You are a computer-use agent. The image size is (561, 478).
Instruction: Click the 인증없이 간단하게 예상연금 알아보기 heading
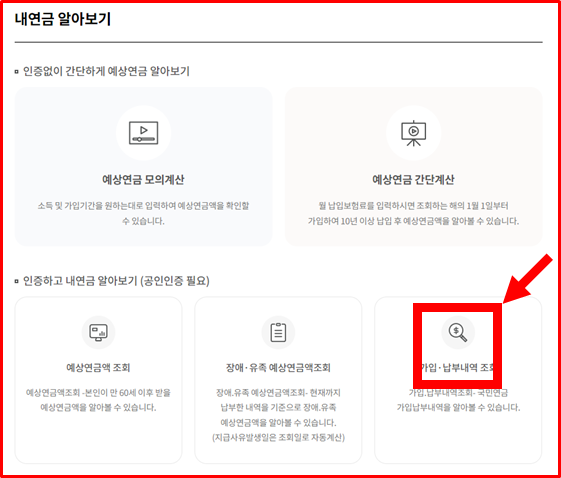106,71
